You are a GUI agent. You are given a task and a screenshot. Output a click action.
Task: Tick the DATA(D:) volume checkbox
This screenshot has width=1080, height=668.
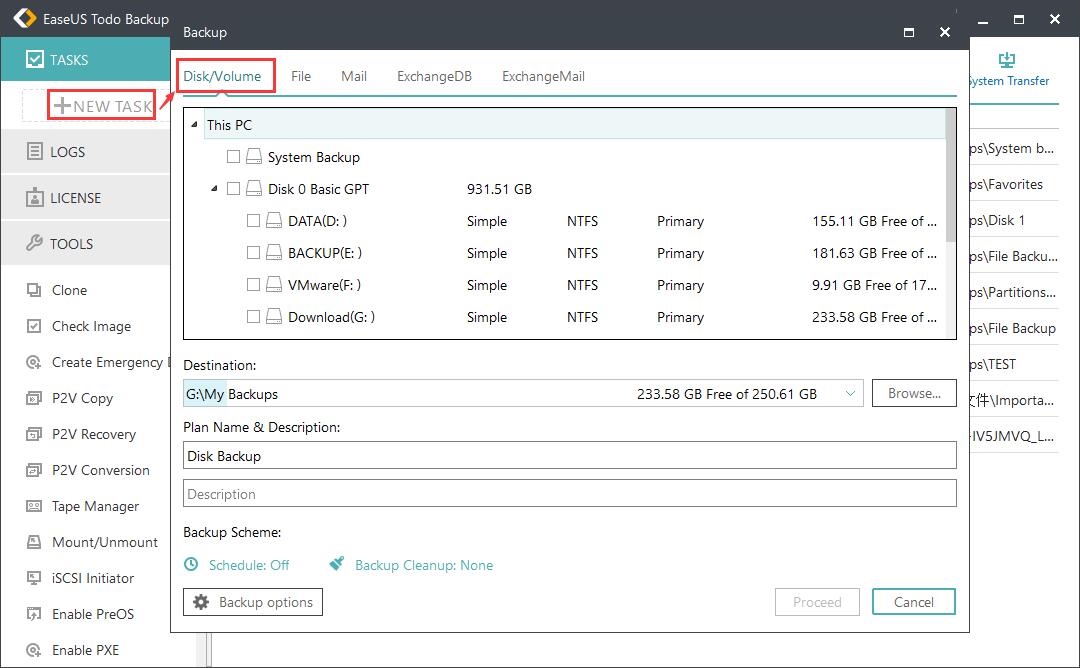coord(253,220)
